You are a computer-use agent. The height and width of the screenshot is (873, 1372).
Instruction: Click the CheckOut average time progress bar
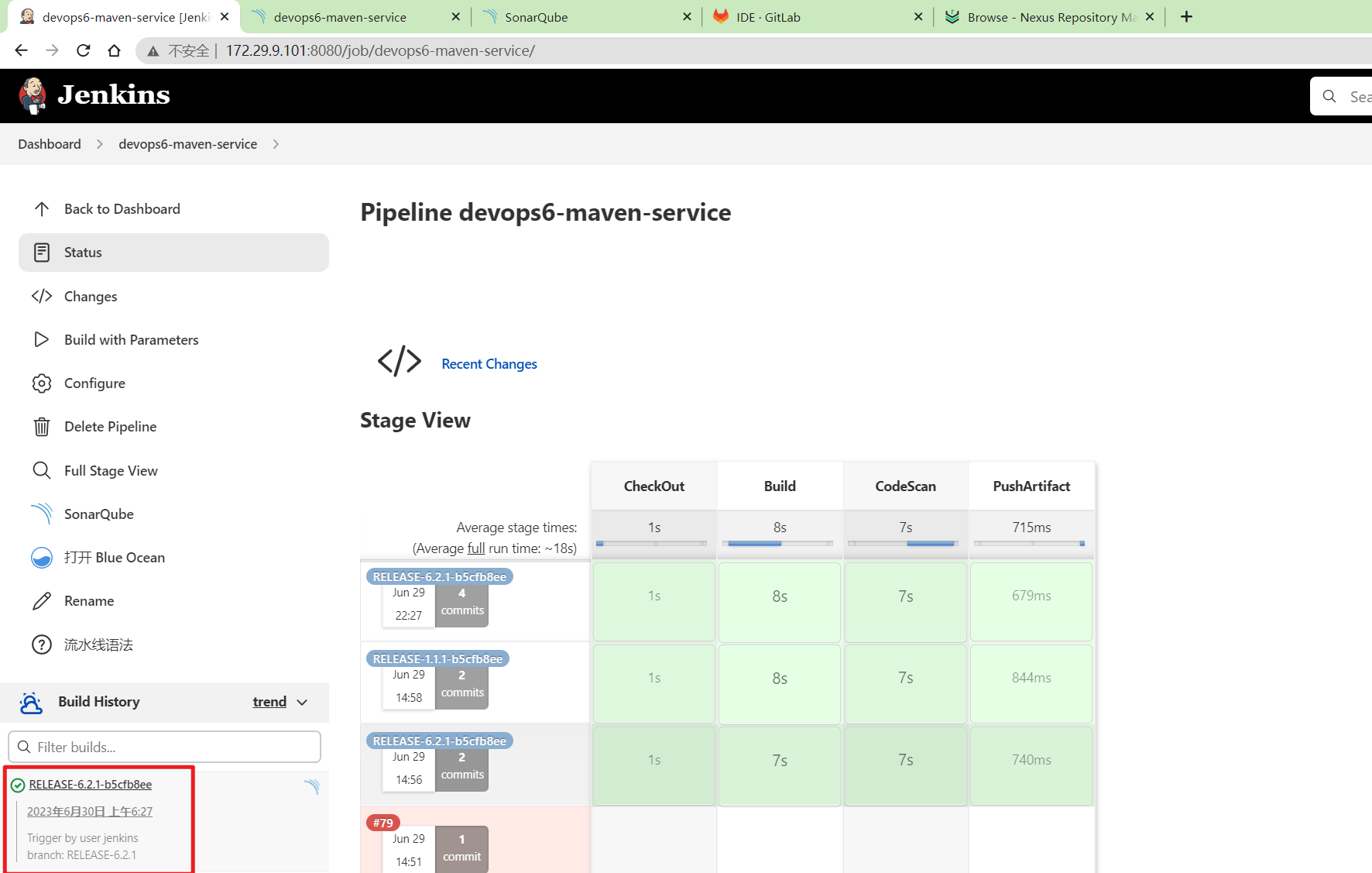click(651, 544)
